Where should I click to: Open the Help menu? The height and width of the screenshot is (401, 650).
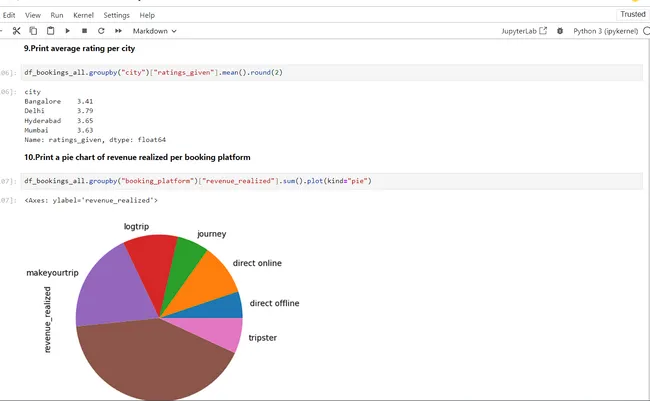pos(147,15)
